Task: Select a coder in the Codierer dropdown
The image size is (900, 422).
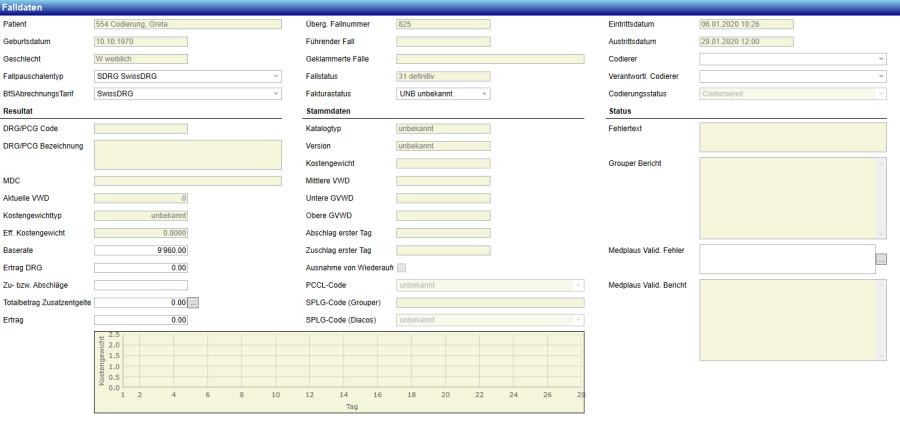Action: [792, 59]
